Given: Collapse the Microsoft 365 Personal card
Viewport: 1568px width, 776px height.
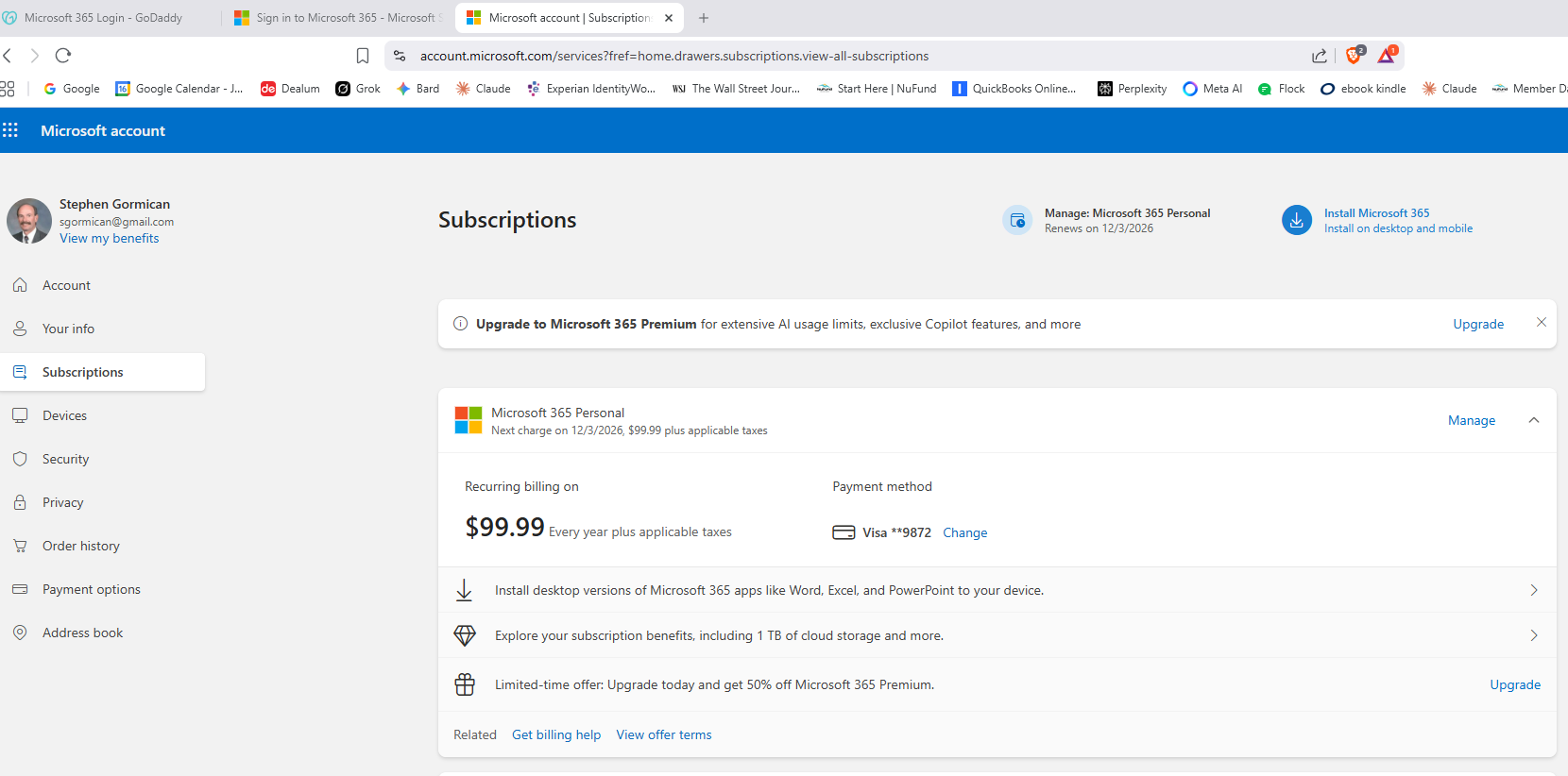Looking at the screenshot, I should [1534, 420].
